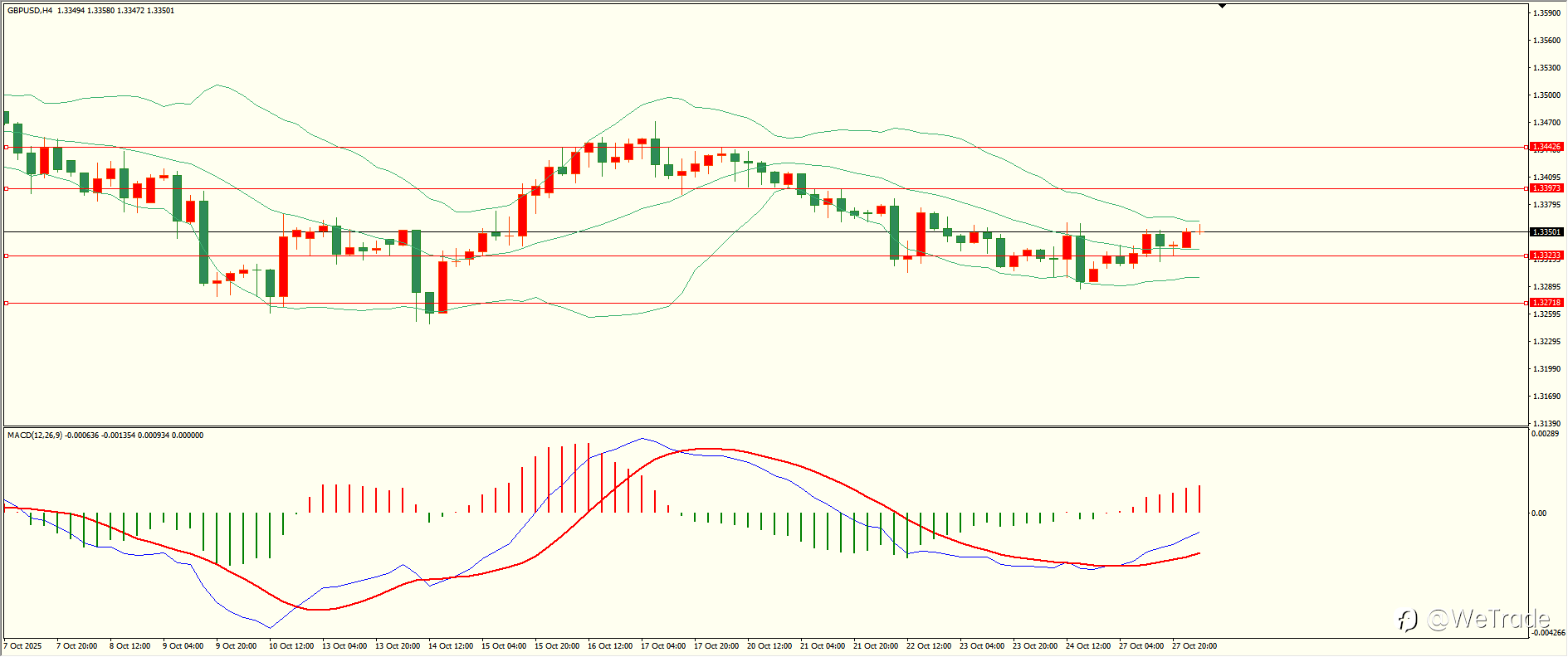This screenshot has width=1568, height=657.
Task: Click the 16 Oct 12:00 time label
Action: [610, 646]
